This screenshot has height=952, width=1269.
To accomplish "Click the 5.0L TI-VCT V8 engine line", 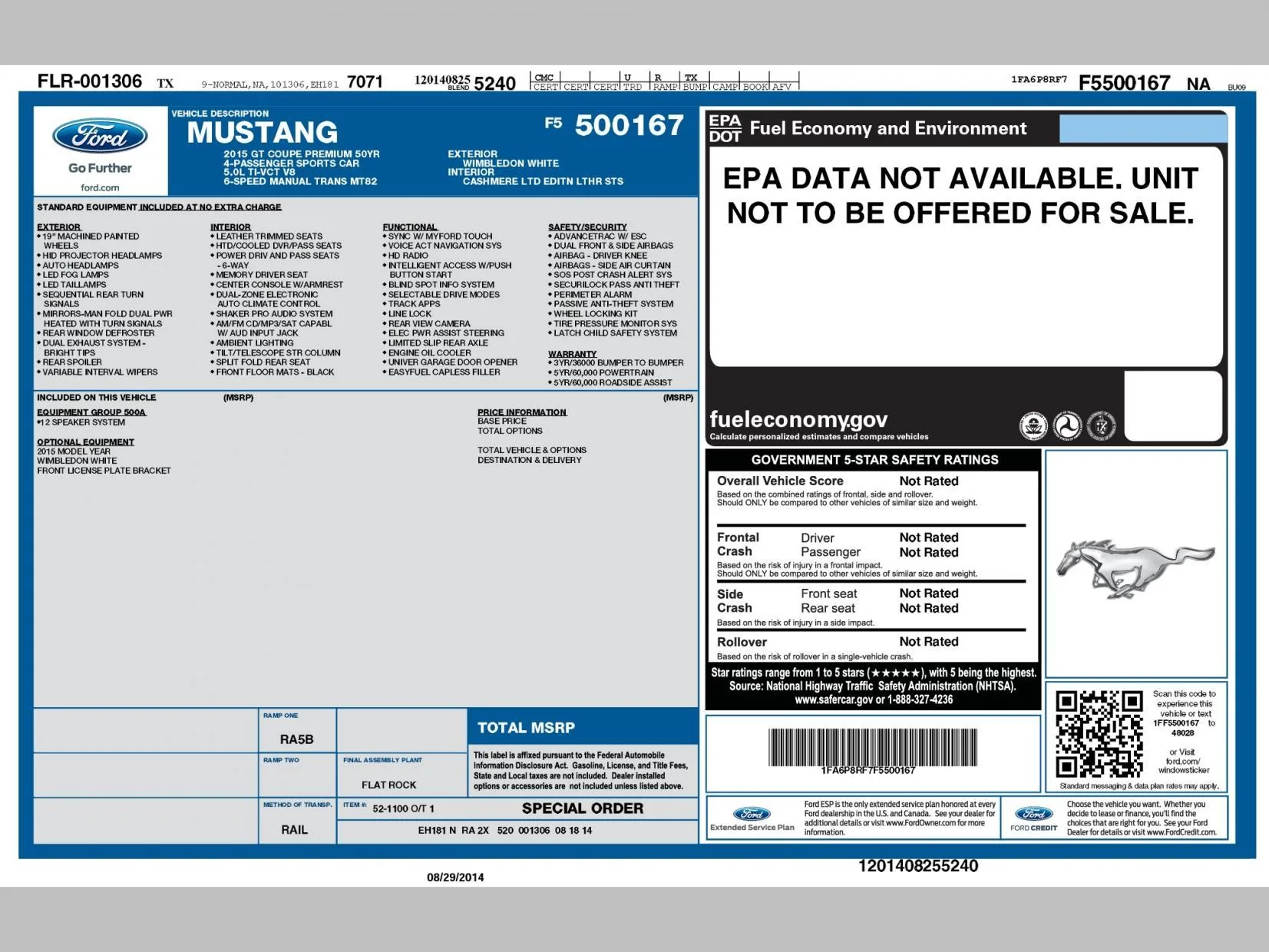I will pyautogui.click(x=259, y=172).
